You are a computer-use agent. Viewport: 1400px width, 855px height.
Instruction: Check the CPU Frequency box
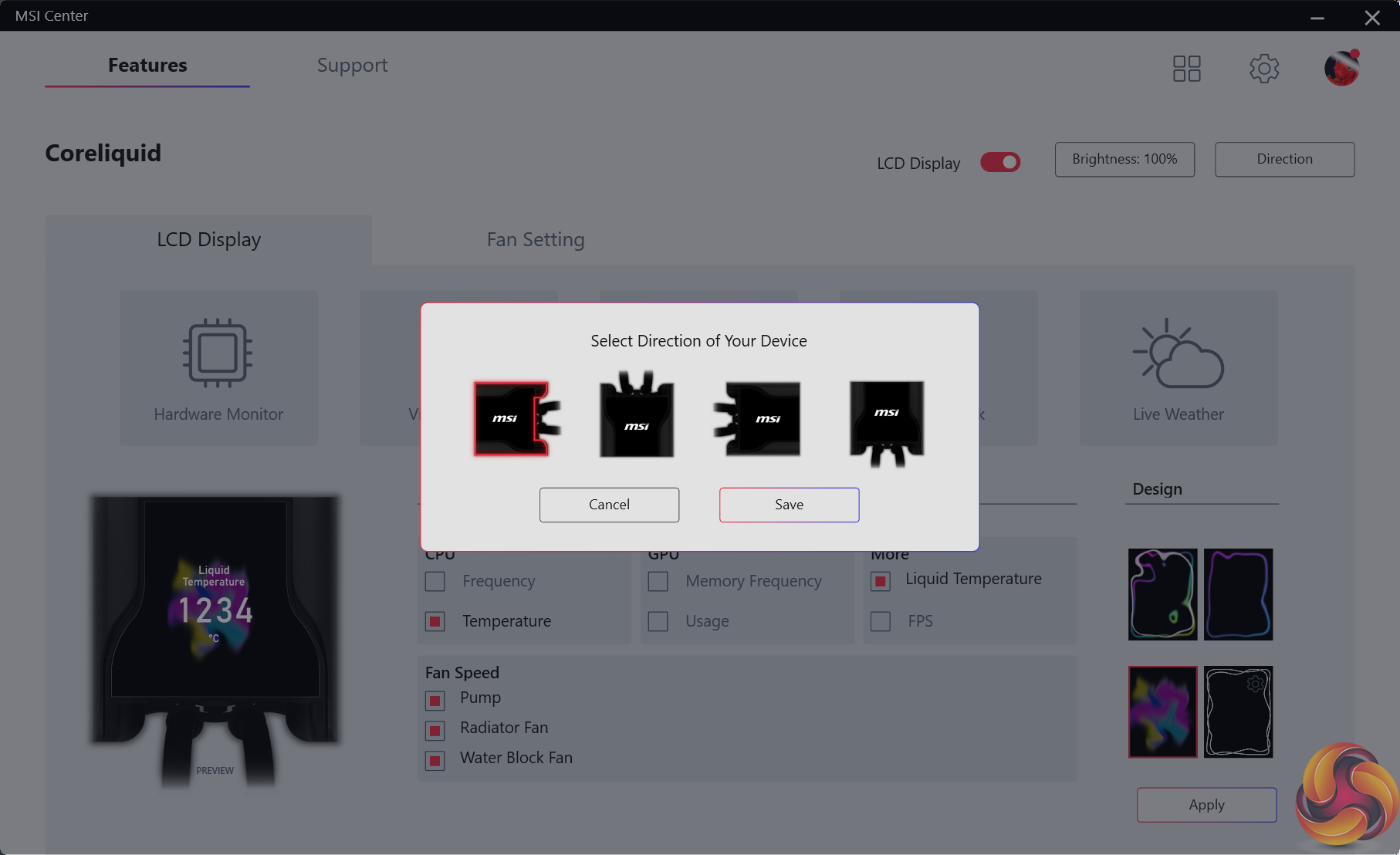click(x=435, y=581)
